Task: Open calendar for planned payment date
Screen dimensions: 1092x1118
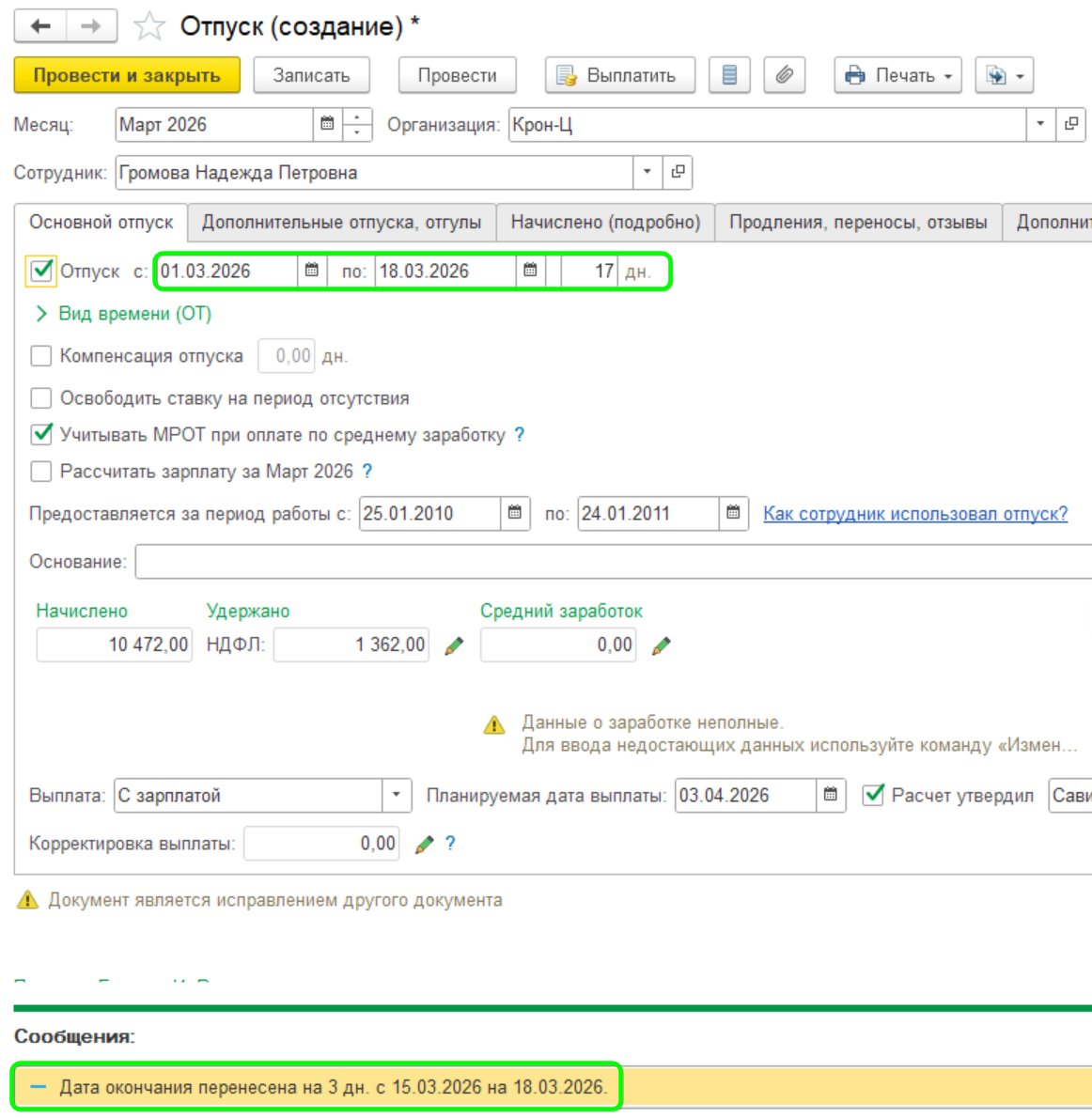Action: coord(831,795)
